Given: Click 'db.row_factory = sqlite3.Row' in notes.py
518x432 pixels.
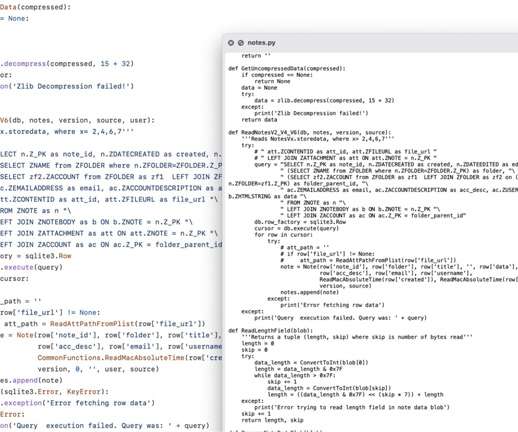Looking at the screenshot, I should pyautogui.click(x=300, y=222).
